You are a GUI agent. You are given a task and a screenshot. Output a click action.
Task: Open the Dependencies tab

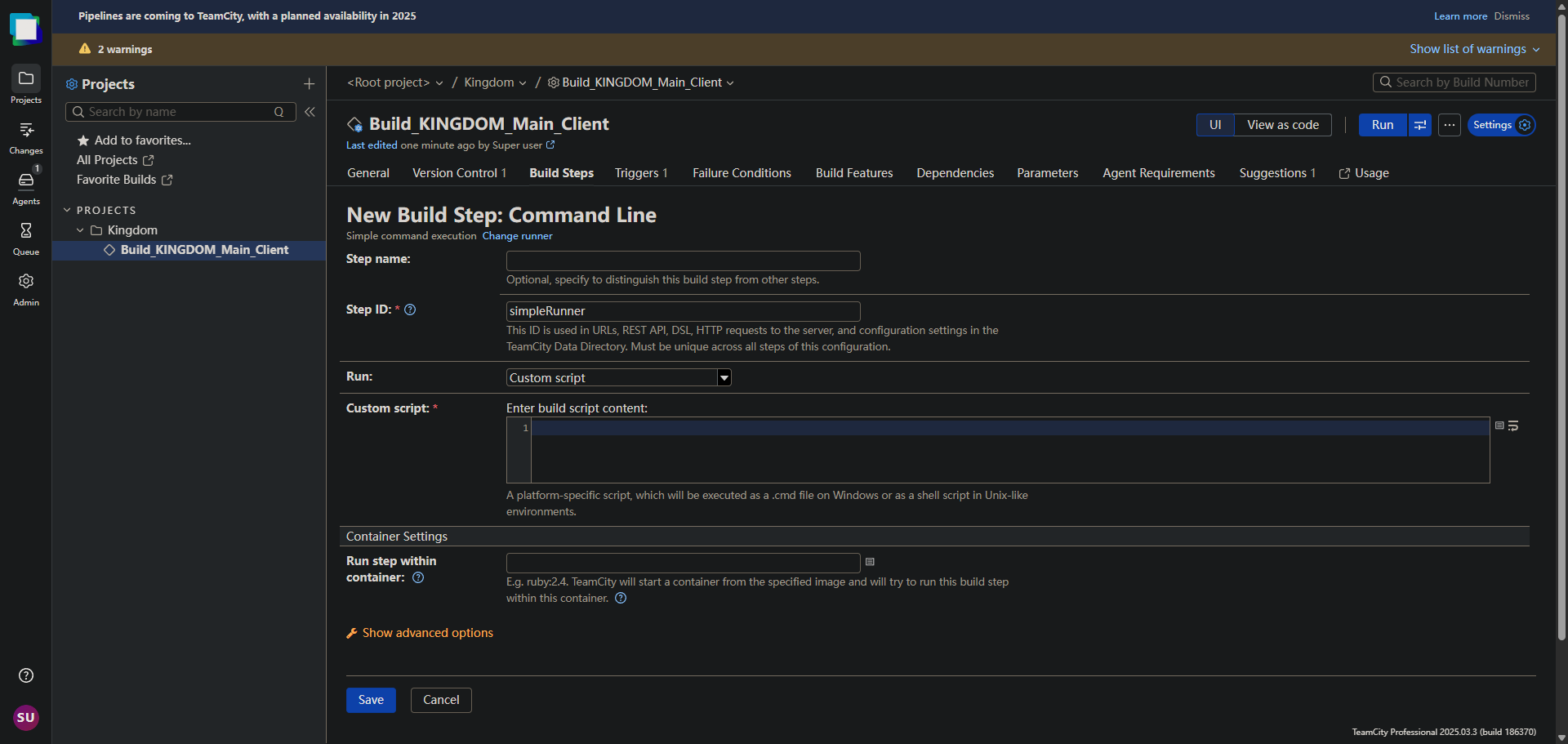coord(955,173)
